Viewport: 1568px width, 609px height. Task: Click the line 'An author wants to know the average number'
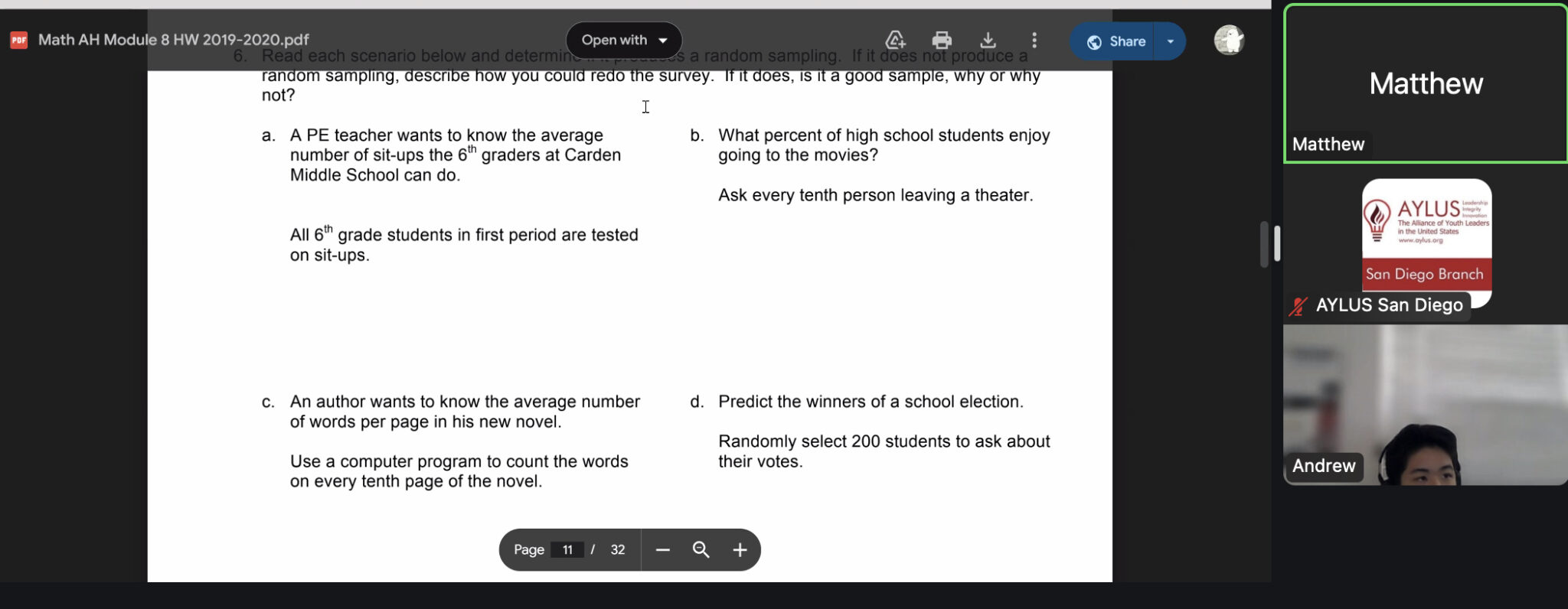(465, 402)
